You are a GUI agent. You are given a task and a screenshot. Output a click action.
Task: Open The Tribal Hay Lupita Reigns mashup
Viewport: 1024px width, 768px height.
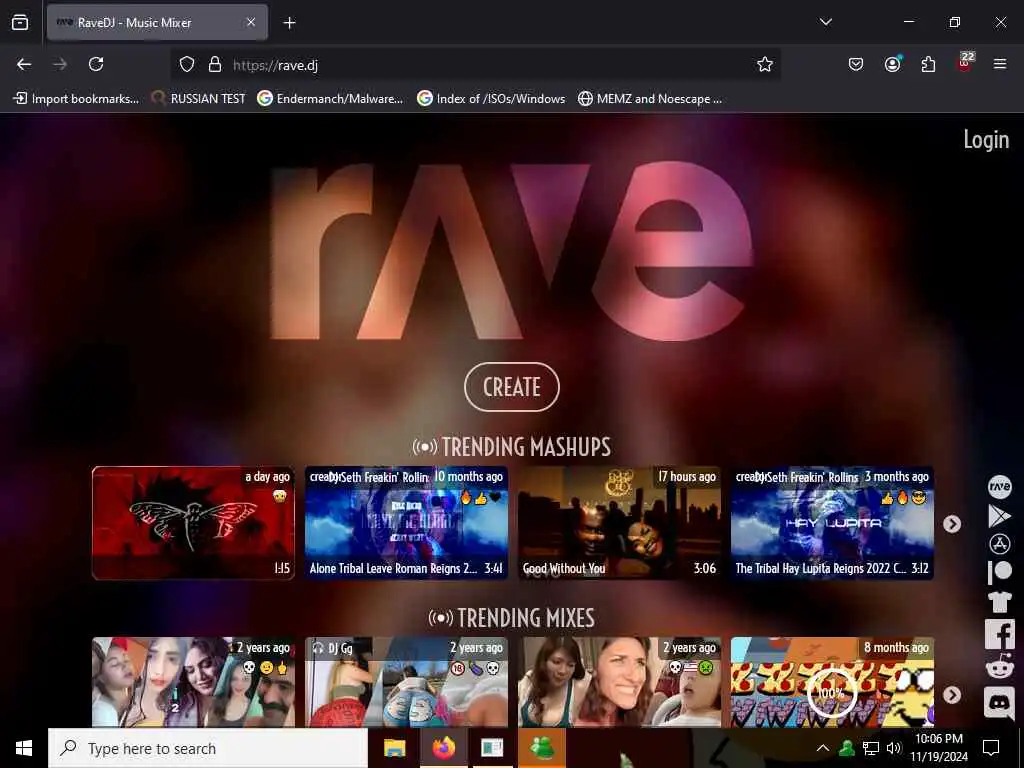click(x=832, y=522)
